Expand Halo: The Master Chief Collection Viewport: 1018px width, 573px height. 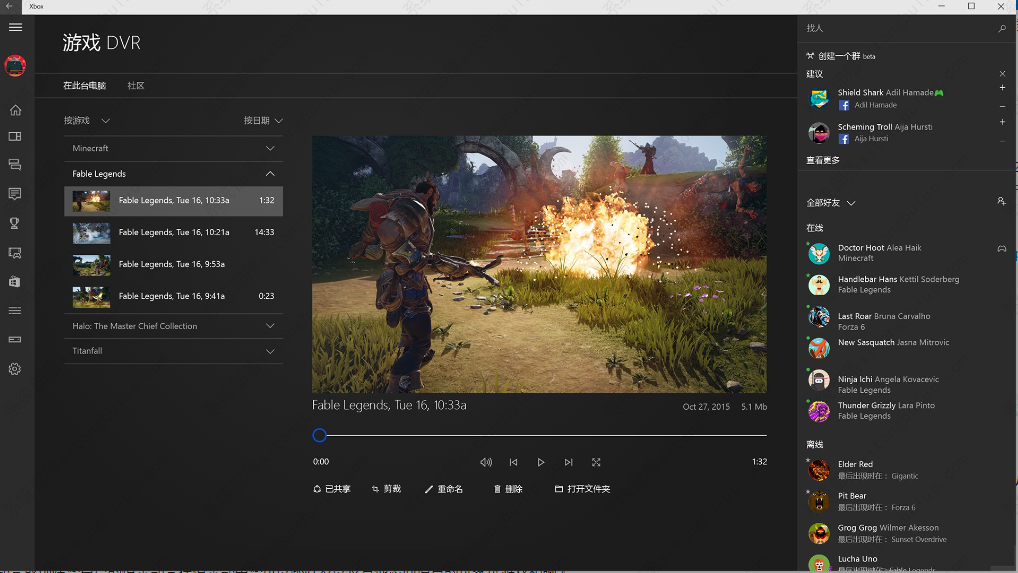(173, 326)
